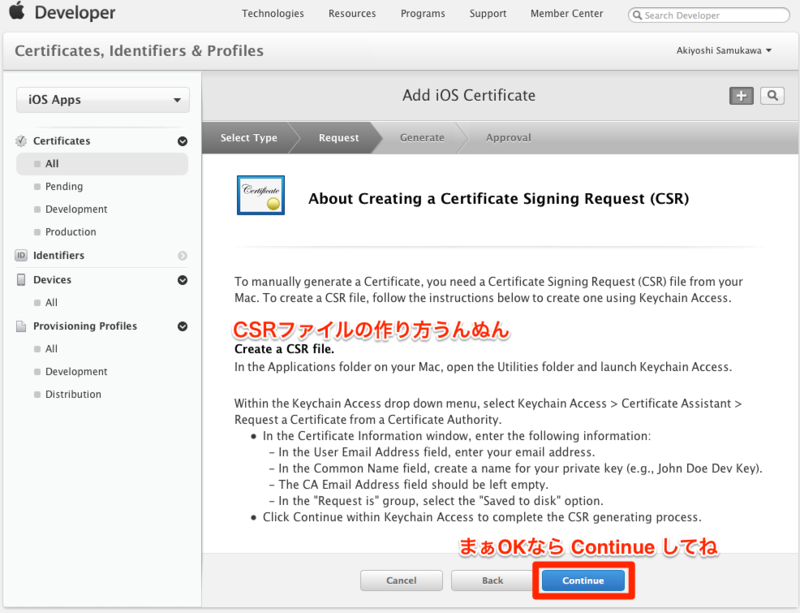This screenshot has width=800, height=613.
Task: Collapse the Certificates section arrow
Action: tap(182, 141)
